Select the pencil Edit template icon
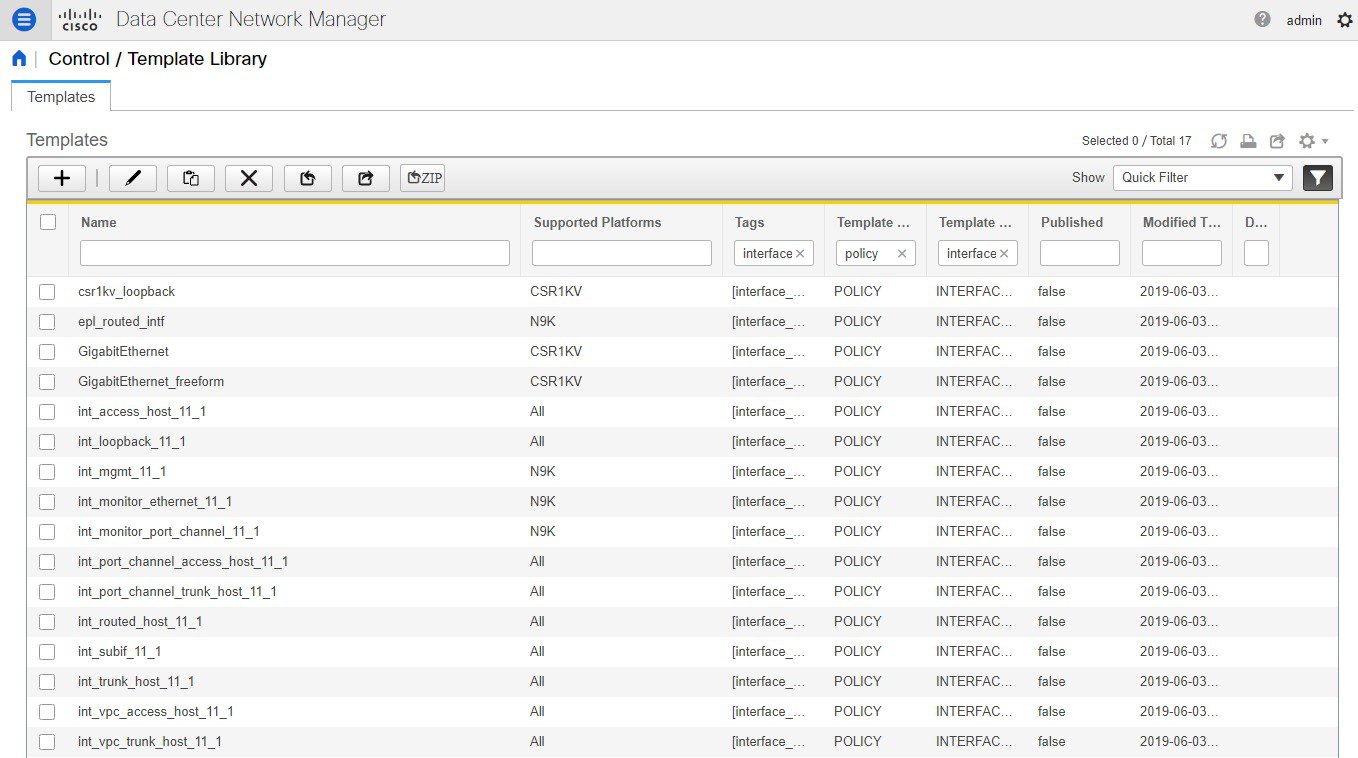The width and height of the screenshot is (1358, 758). 133,177
